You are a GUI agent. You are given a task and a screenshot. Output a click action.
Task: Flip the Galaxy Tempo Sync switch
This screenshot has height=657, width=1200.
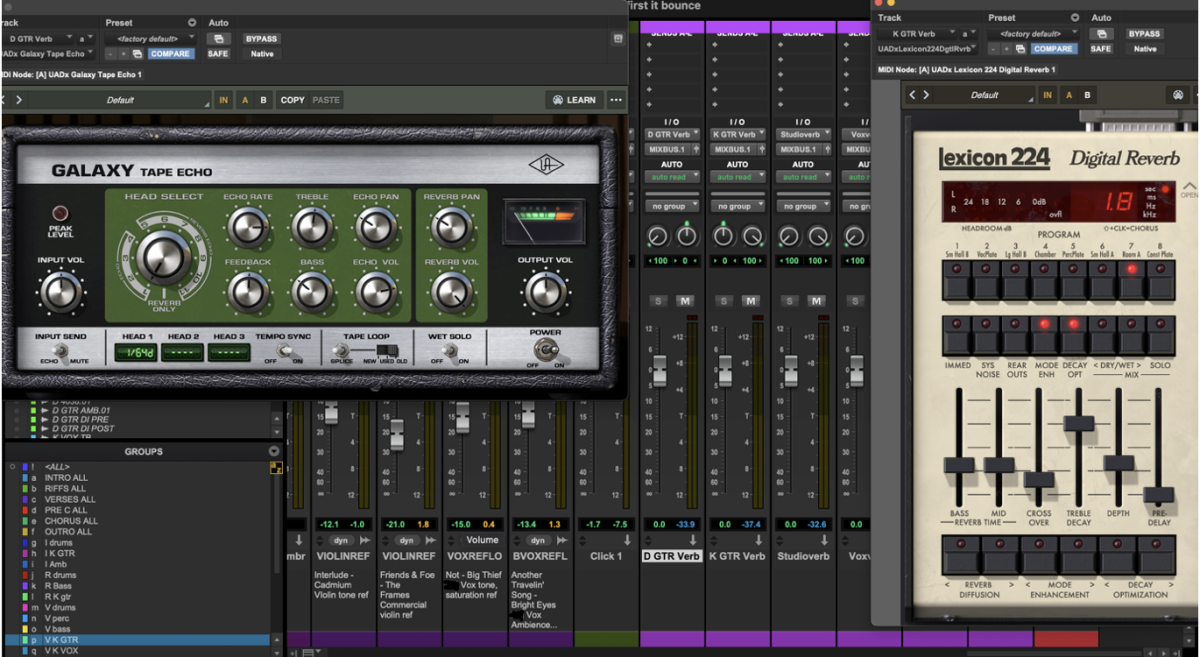click(285, 351)
